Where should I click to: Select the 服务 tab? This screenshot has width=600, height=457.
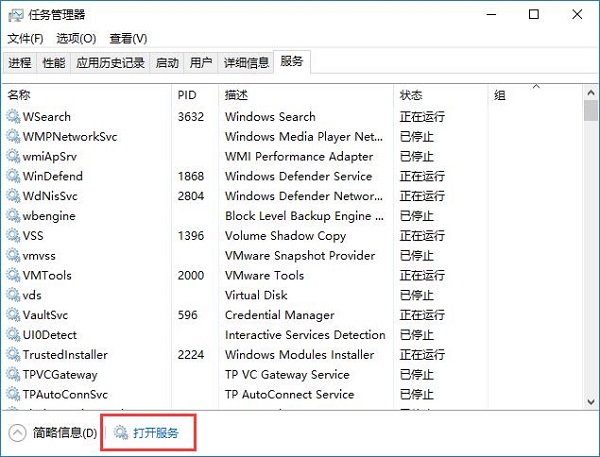click(292, 61)
